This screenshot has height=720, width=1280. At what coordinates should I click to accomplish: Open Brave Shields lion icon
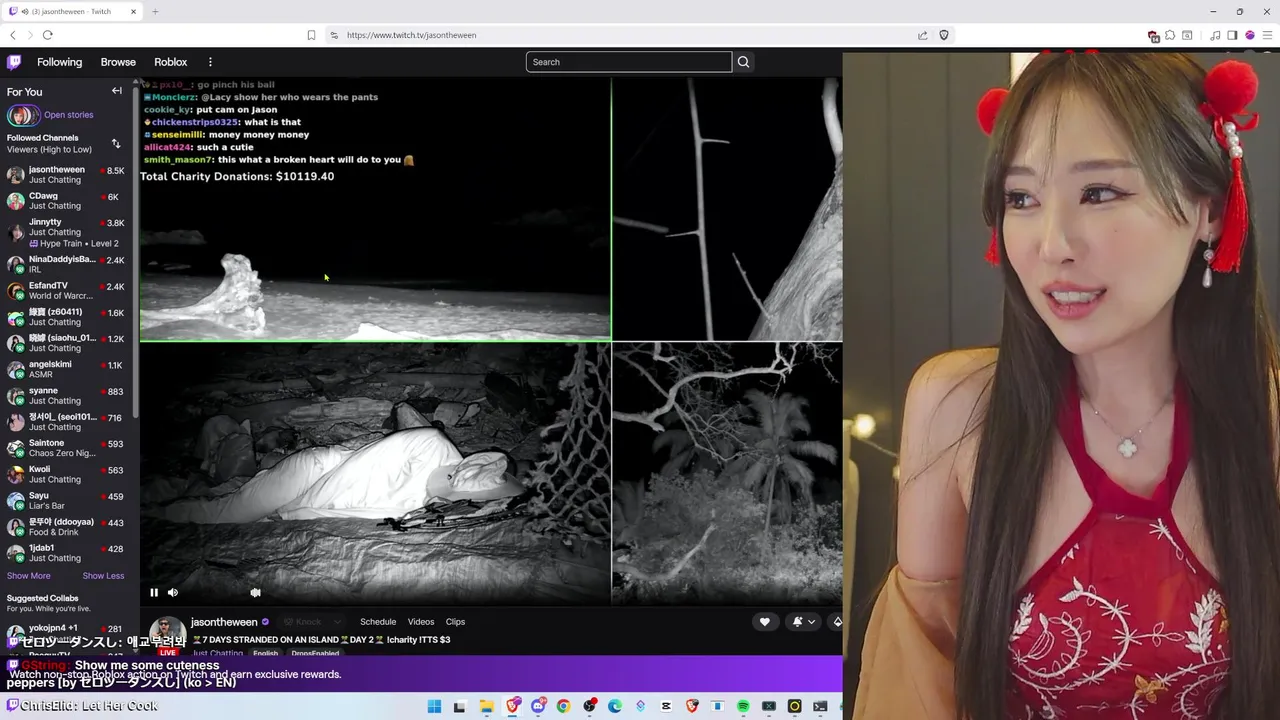[943, 35]
